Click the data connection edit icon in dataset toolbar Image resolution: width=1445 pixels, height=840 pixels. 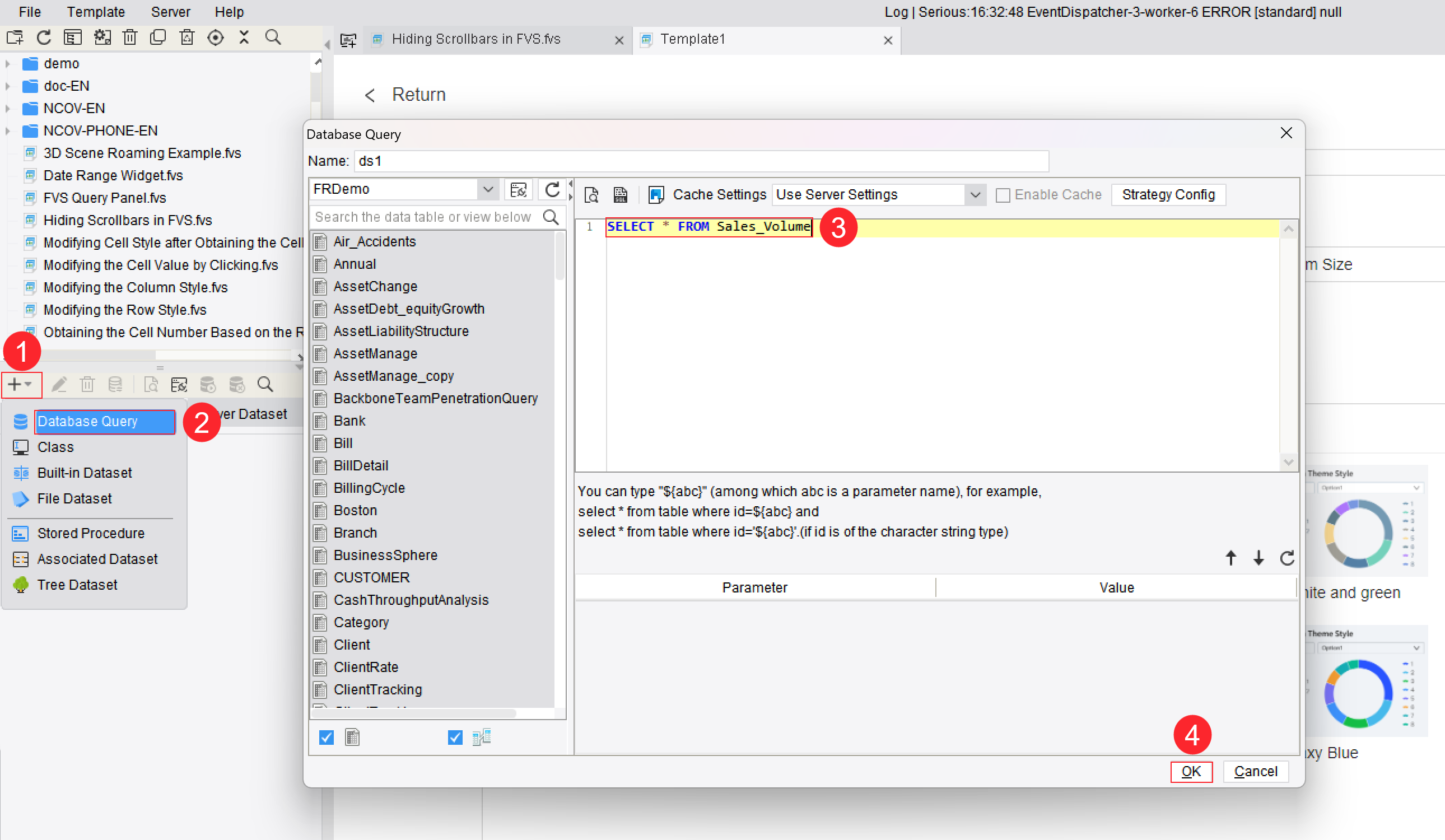point(179,384)
